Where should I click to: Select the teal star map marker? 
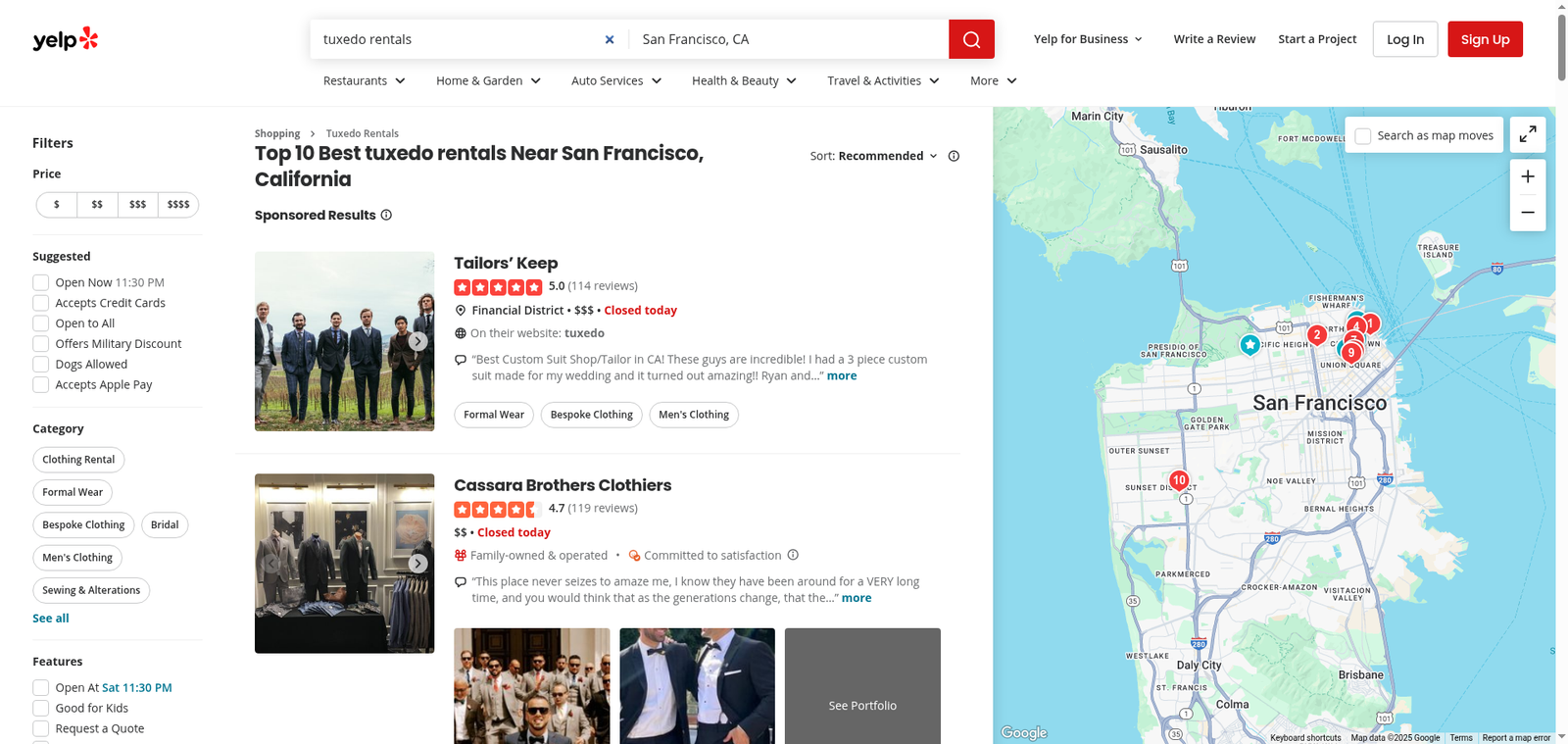click(x=1249, y=344)
